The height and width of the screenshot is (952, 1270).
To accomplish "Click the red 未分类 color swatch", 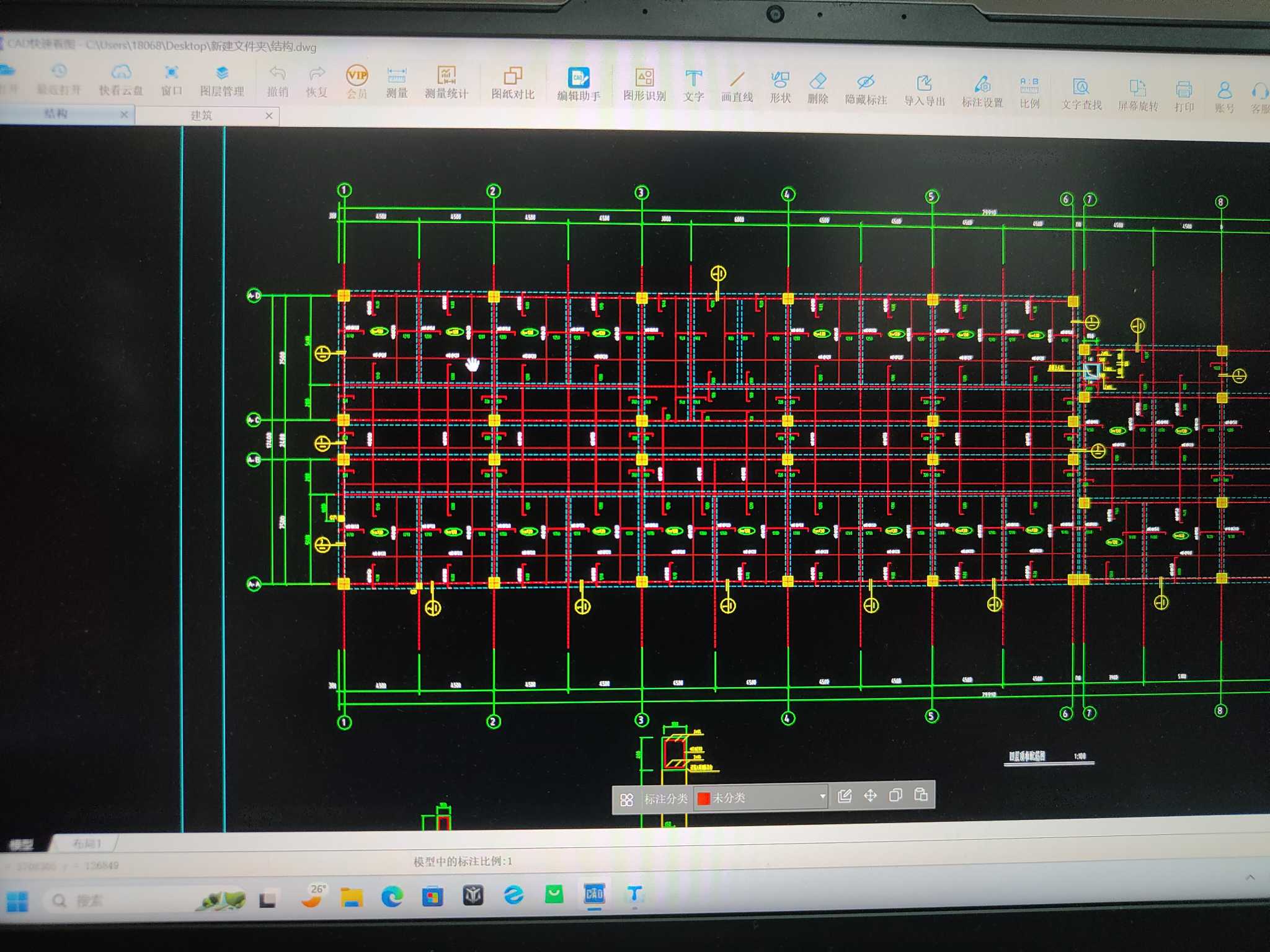I will 703,798.
